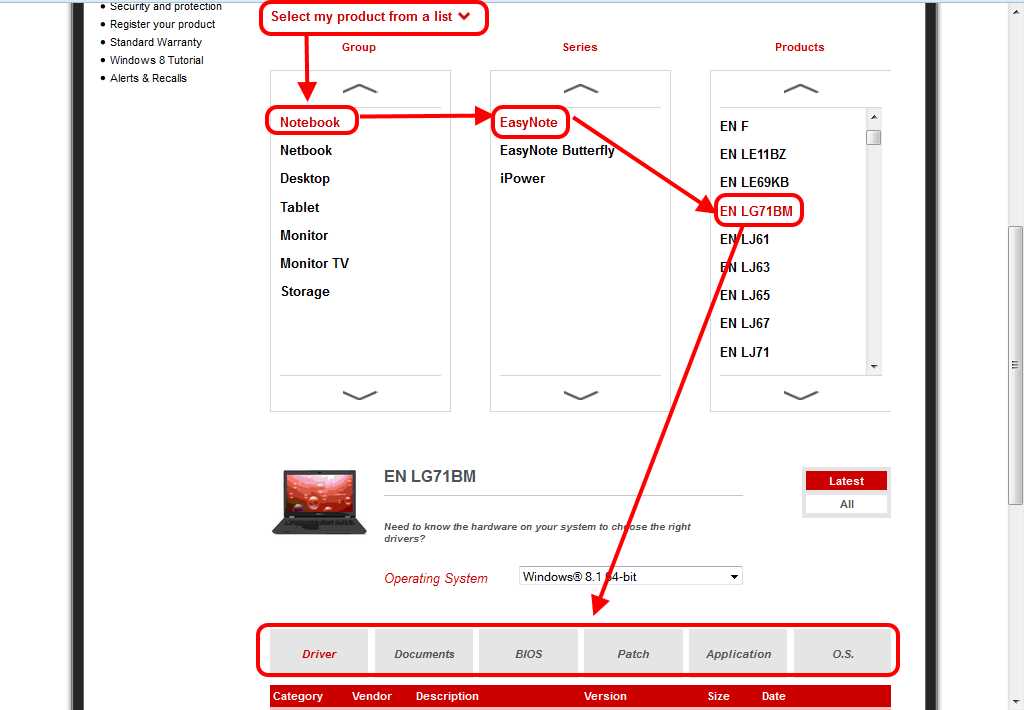The width and height of the screenshot is (1024, 710).
Task: Choose product EN LE11BZ
Action: click(752, 154)
